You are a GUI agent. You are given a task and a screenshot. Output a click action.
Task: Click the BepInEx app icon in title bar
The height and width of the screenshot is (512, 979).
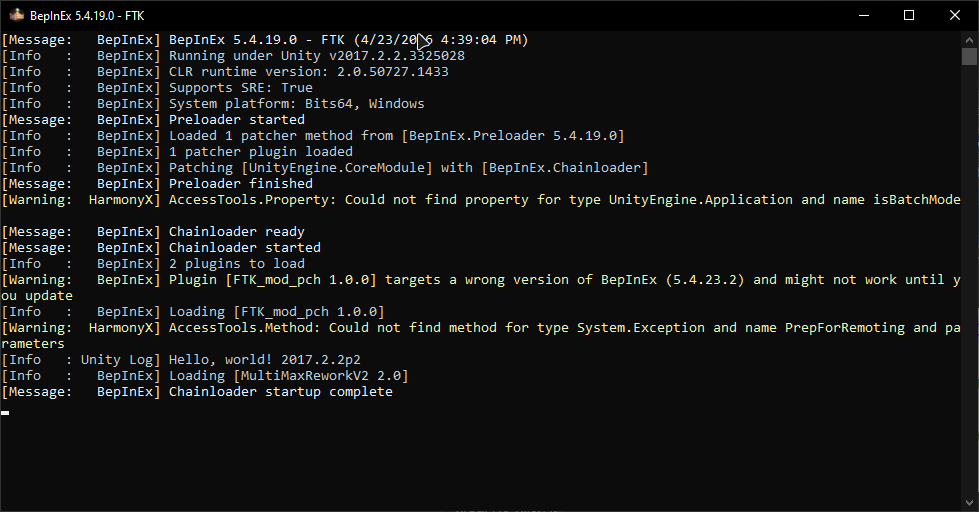tap(16, 15)
